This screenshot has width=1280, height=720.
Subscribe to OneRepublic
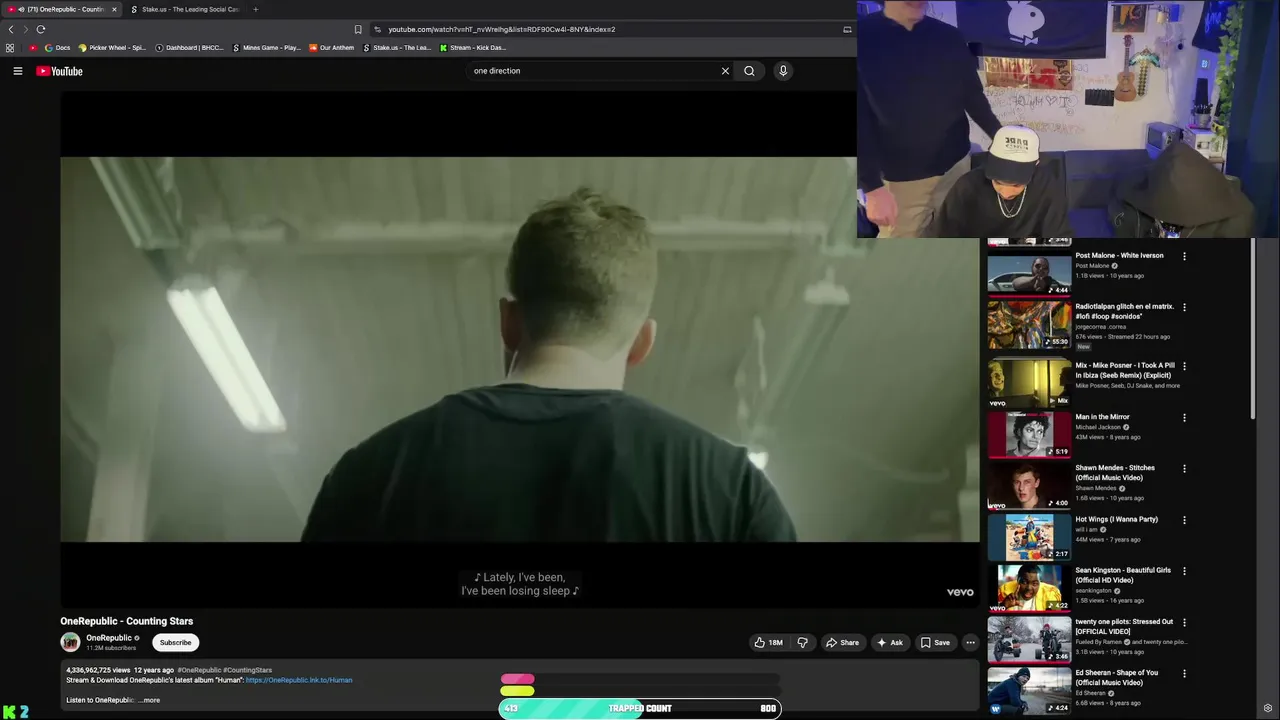point(175,642)
